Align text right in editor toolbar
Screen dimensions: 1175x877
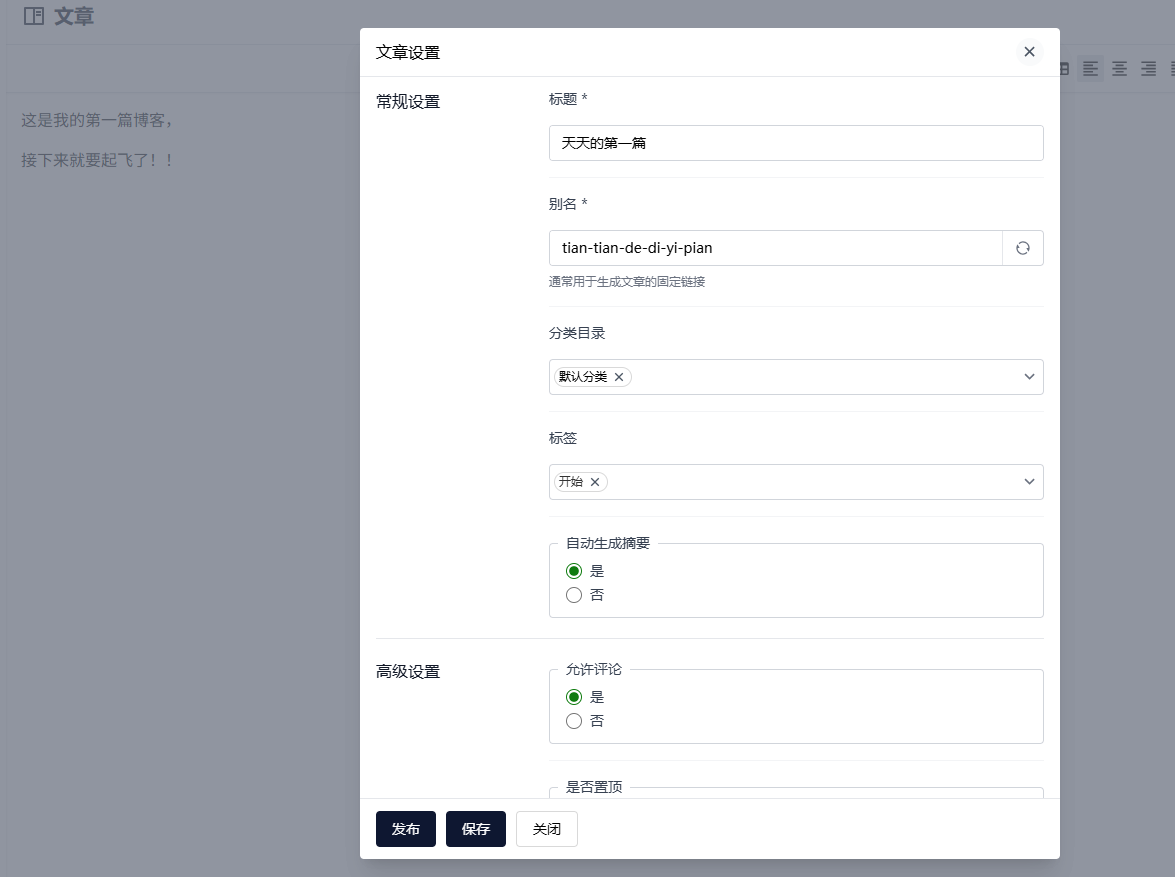(1148, 69)
